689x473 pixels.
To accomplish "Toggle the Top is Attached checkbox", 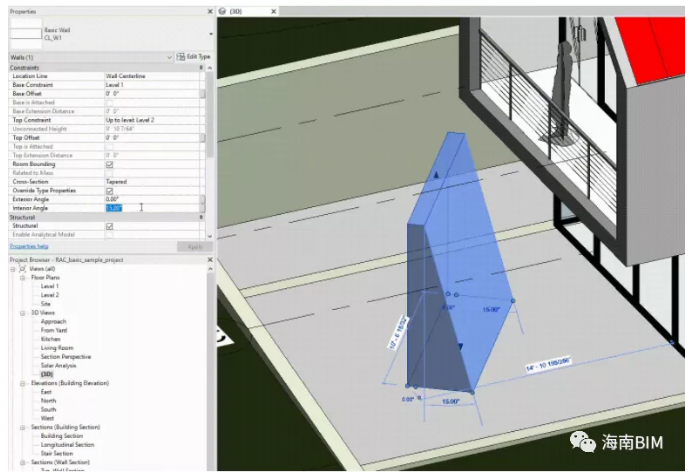I will click(109, 146).
